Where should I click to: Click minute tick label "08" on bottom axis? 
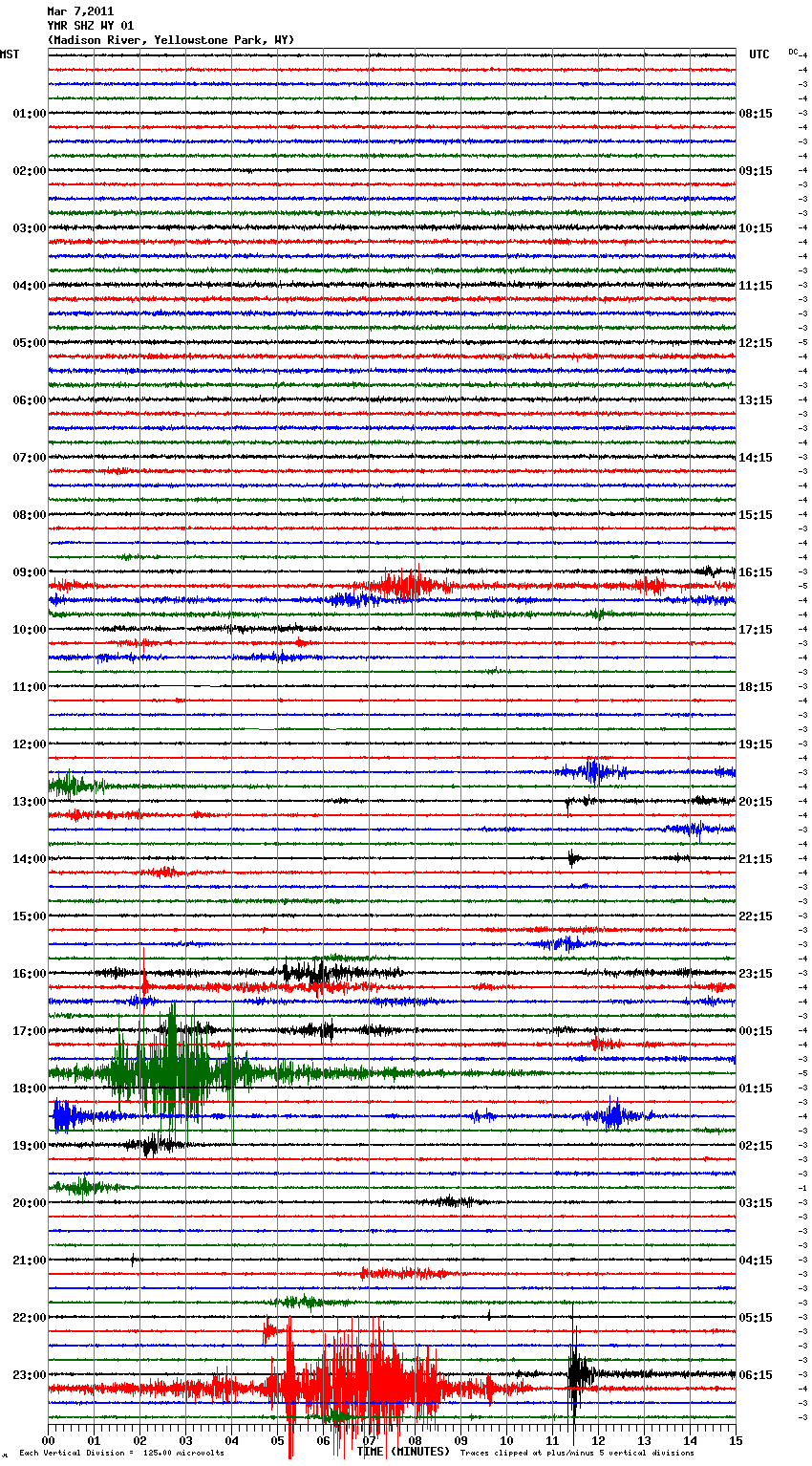click(416, 1441)
